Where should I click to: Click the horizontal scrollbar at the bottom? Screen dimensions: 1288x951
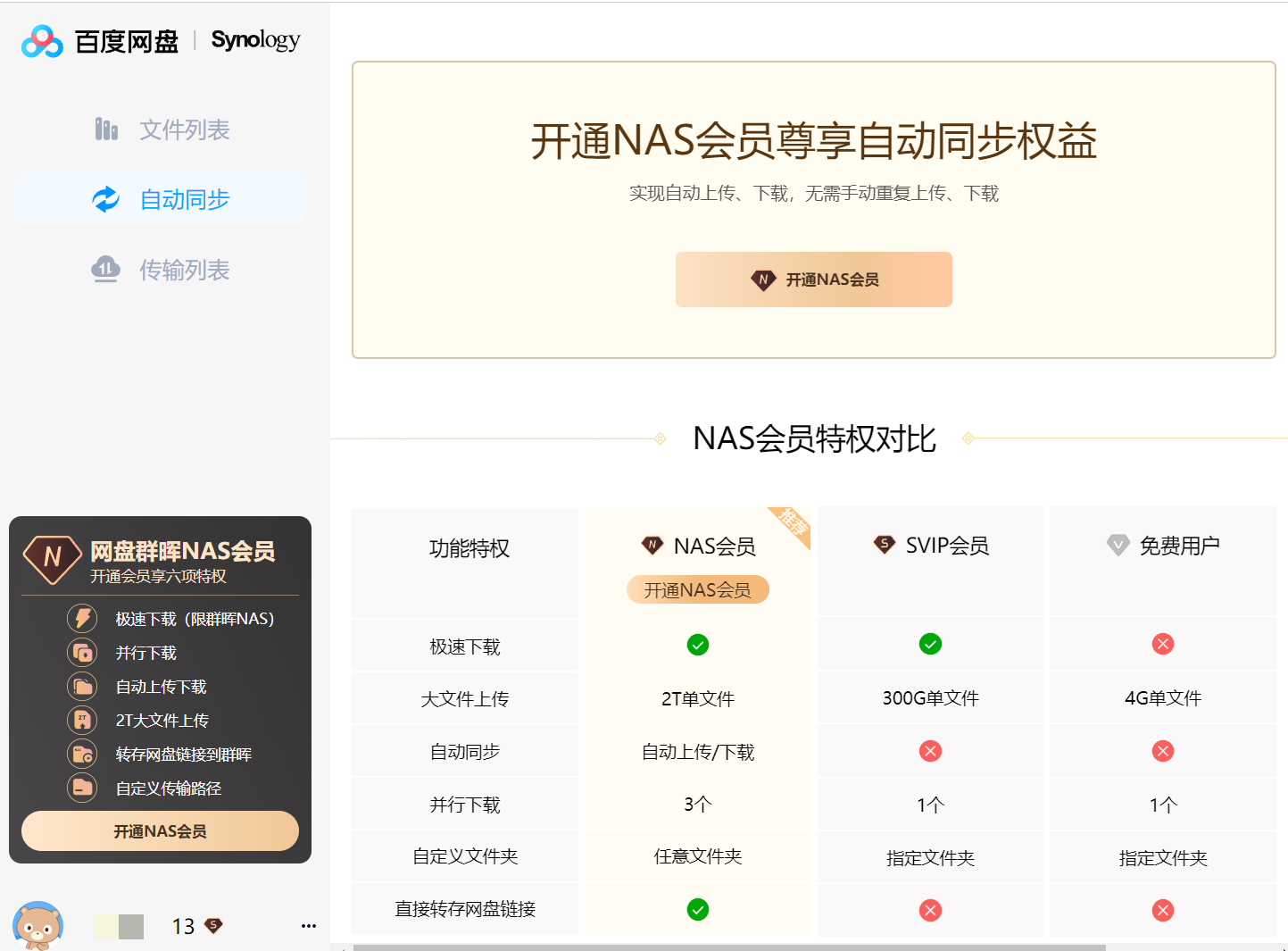728,947
